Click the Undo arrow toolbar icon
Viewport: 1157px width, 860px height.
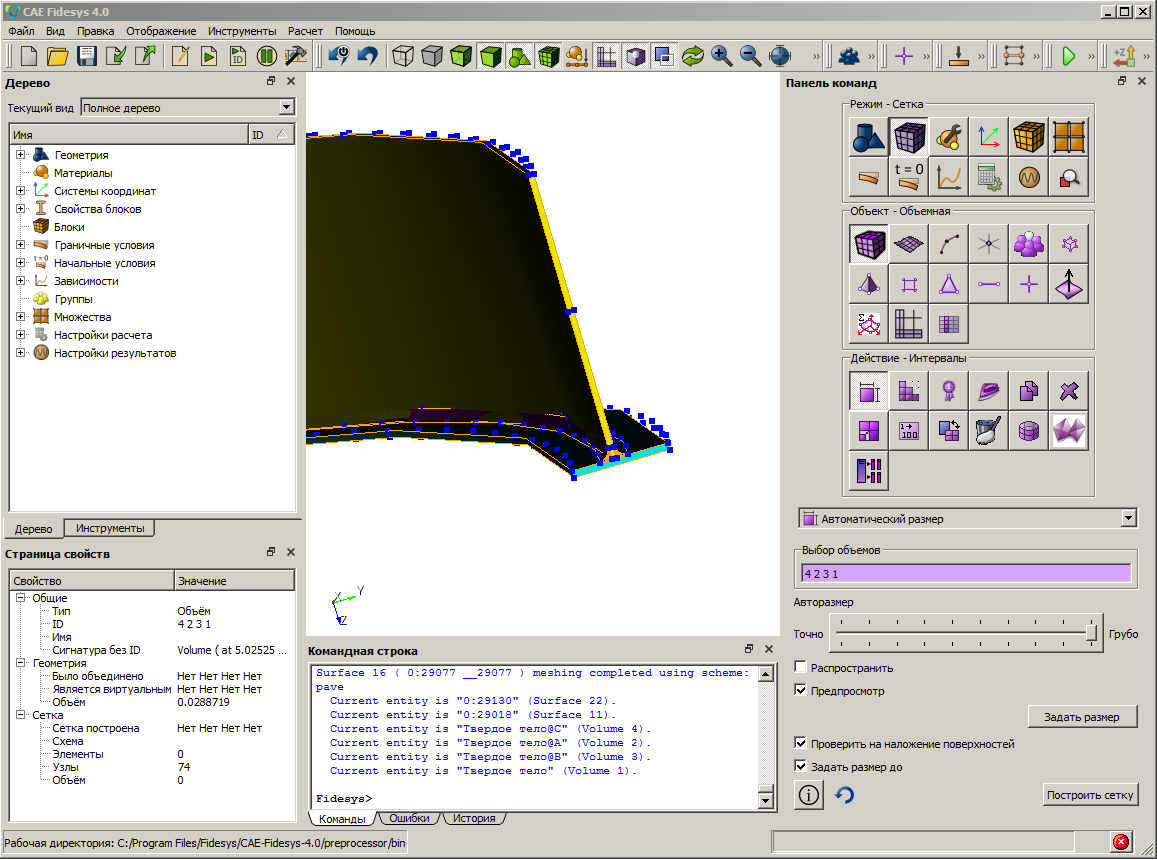[367, 56]
